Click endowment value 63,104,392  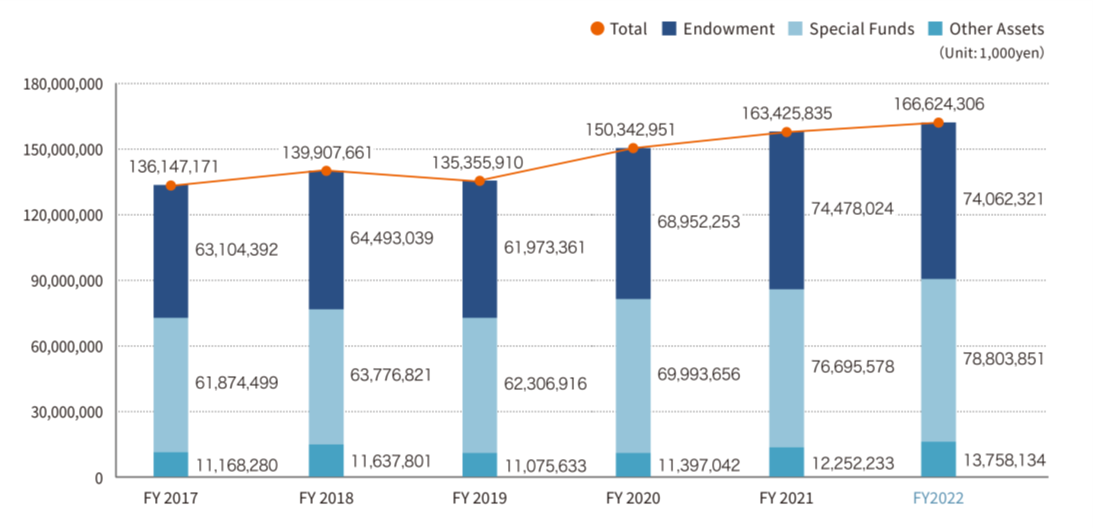pyautogui.click(x=238, y=250)
